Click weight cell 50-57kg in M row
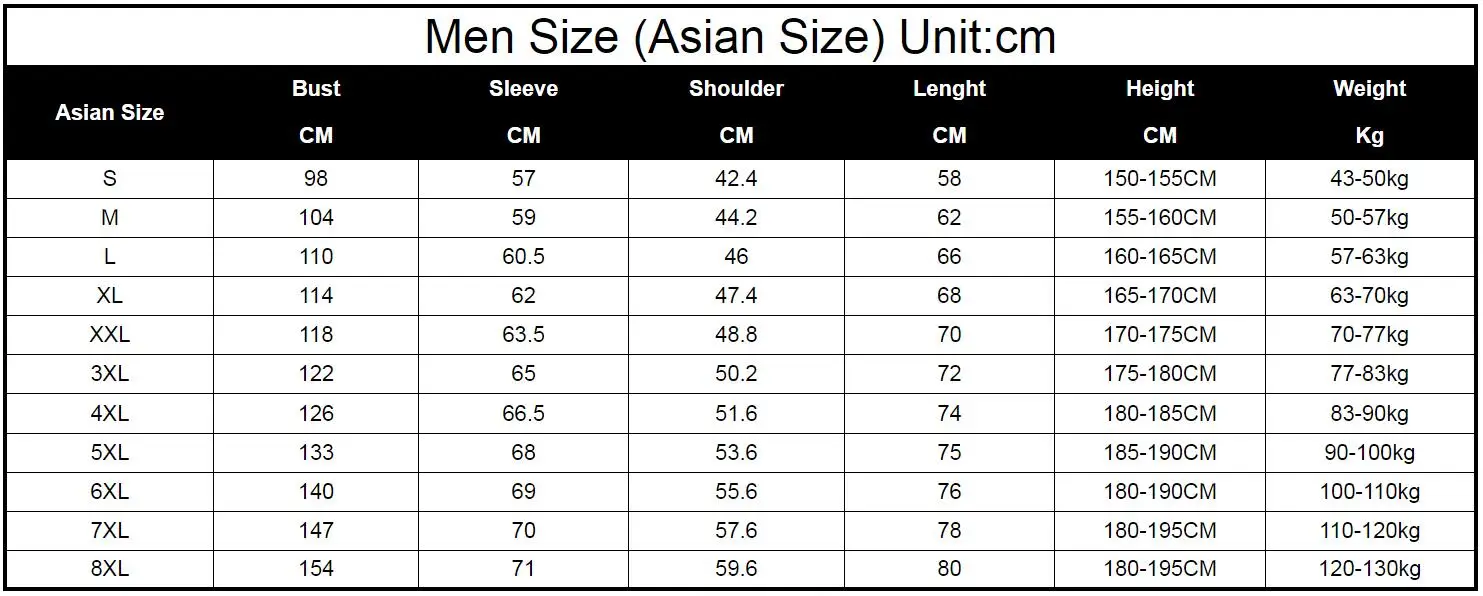The height and width of the screenshot is (596, 1483). point(1369,218)
